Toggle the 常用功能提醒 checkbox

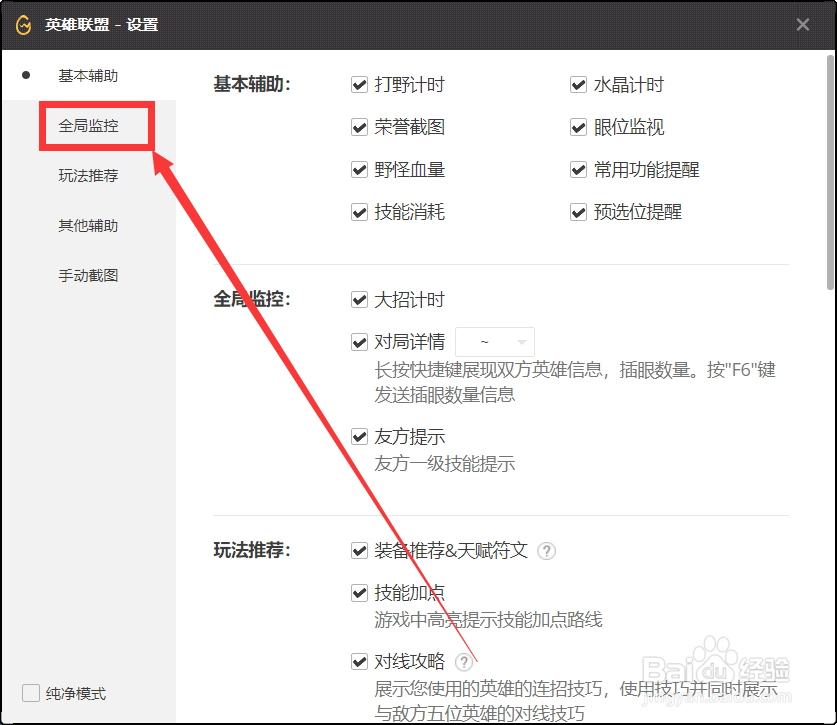(579, 170)
